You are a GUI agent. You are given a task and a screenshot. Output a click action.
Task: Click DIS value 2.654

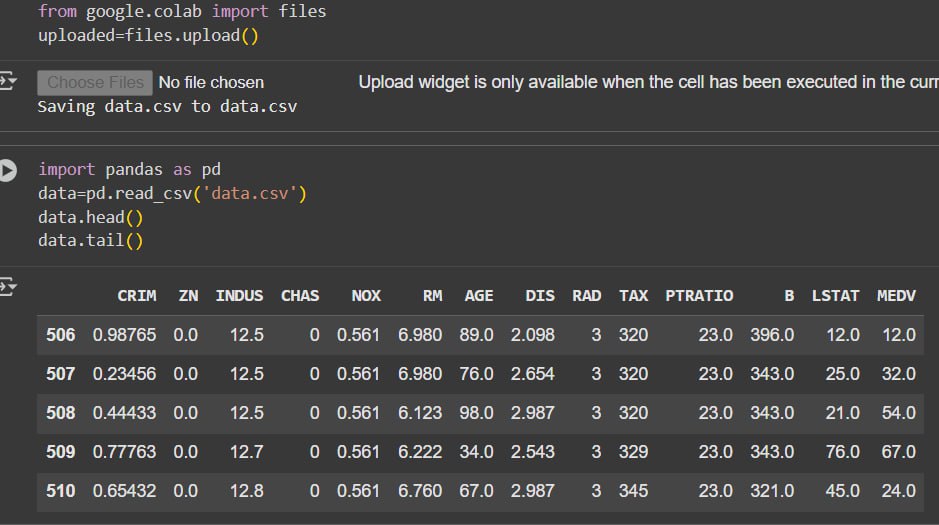[532, 374]
